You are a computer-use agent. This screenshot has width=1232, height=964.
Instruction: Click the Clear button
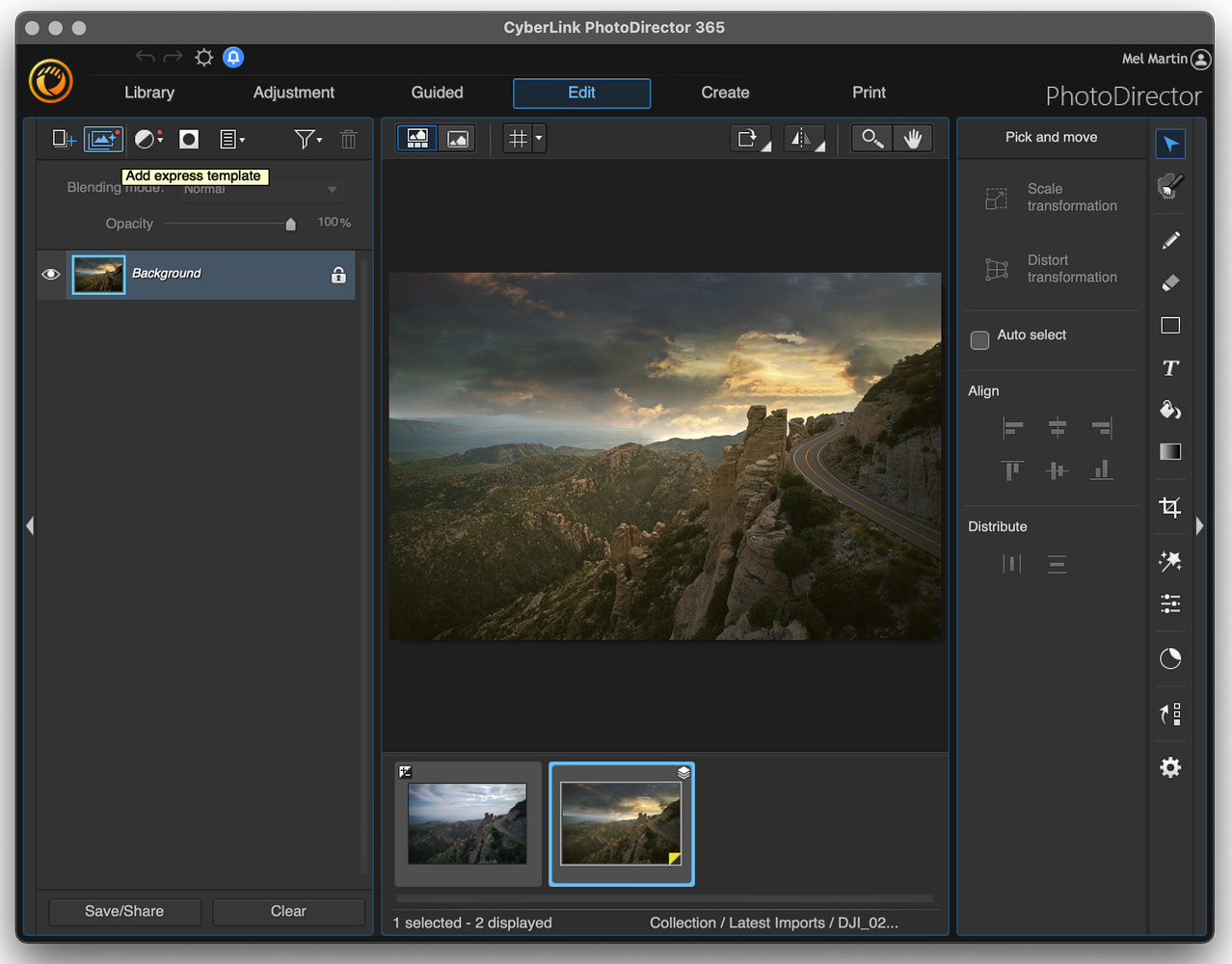(288, 911)
